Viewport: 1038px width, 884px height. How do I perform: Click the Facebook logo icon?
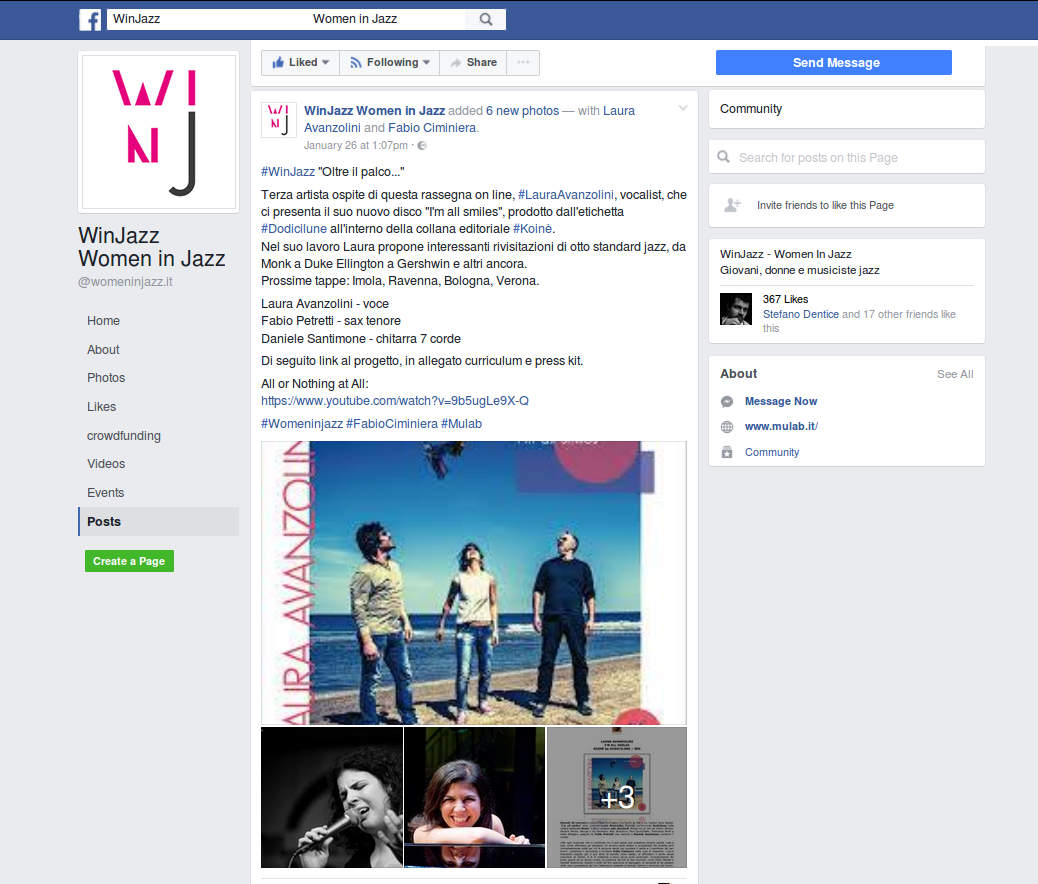(90, 19)
